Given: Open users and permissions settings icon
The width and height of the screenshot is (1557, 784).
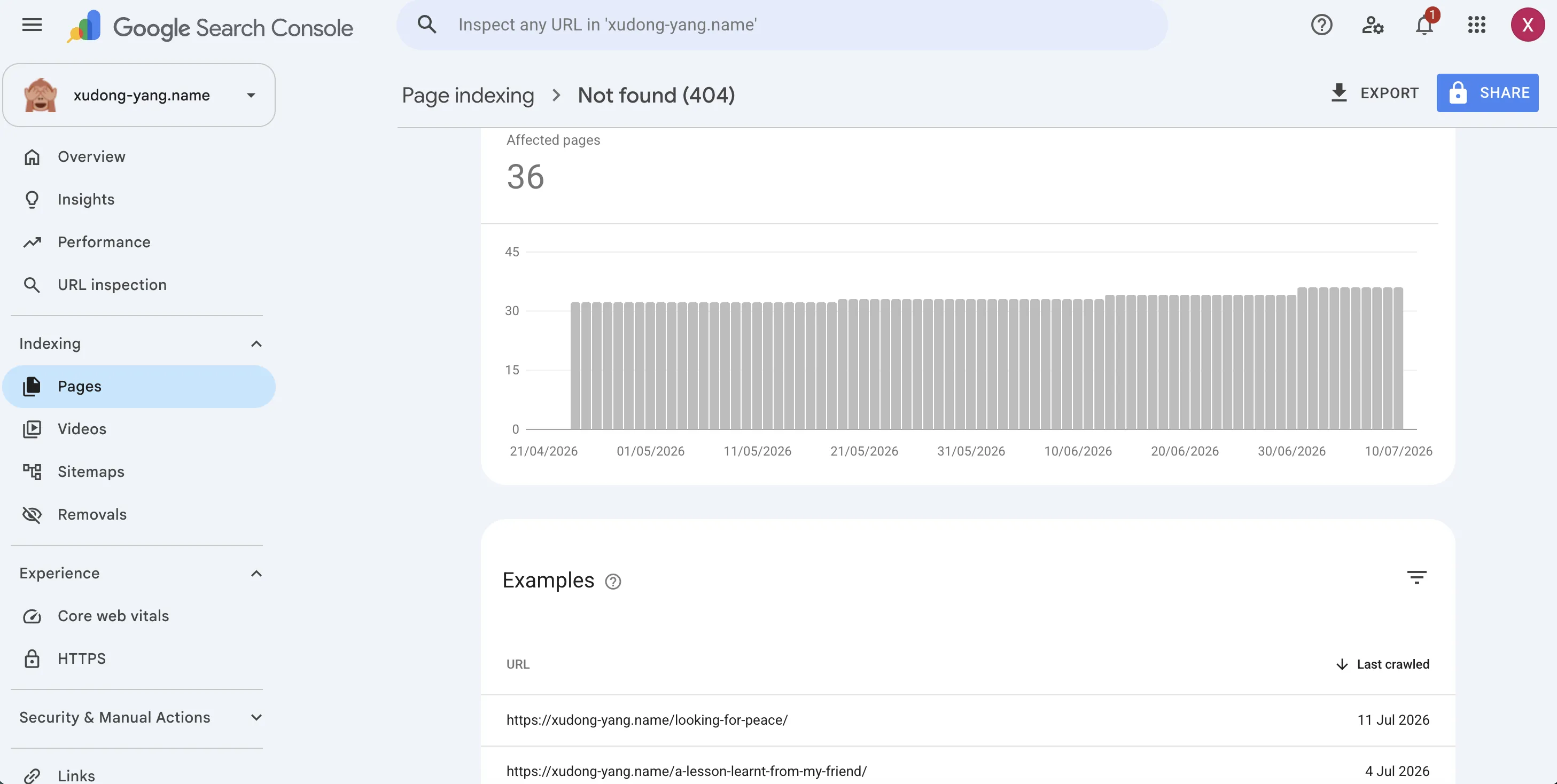Looking at the screenshot, I should tap(1373, 25).
